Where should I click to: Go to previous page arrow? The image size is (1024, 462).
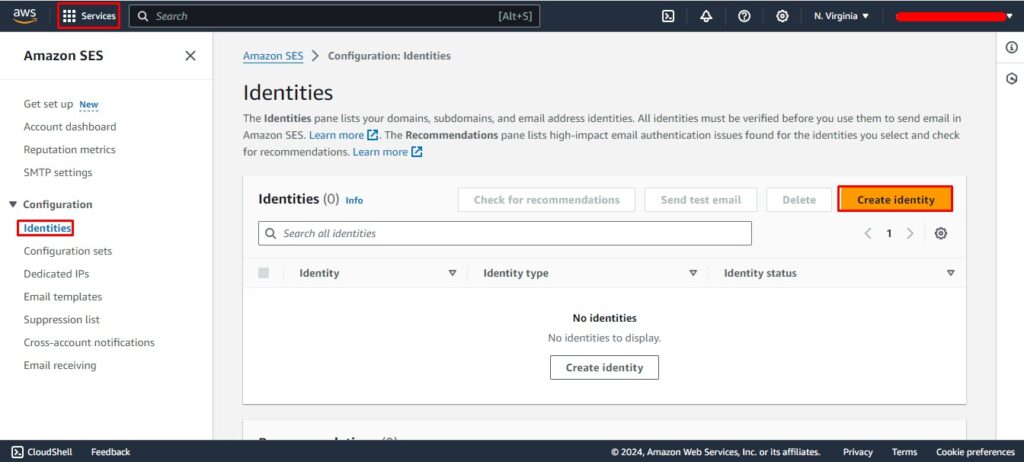(868, 233)
